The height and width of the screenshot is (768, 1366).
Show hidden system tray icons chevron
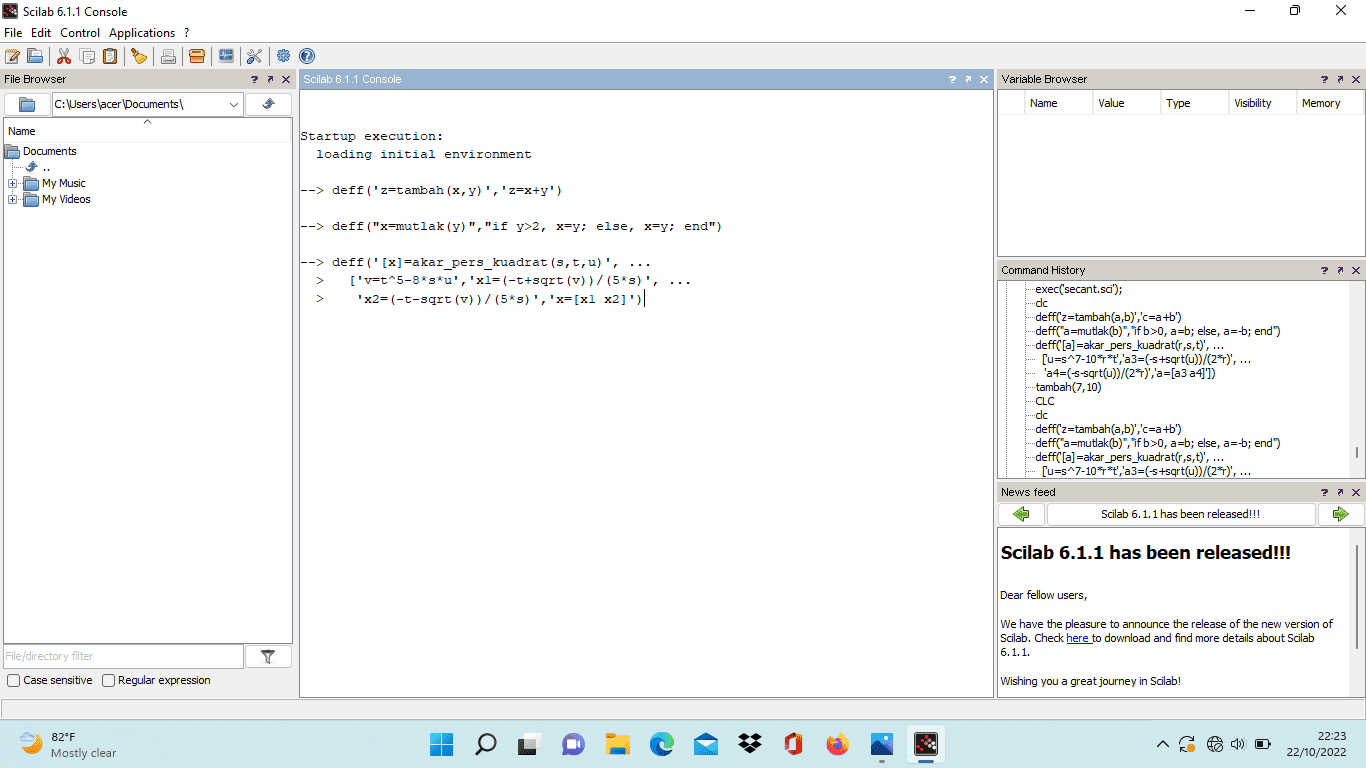click(1162, 744)
